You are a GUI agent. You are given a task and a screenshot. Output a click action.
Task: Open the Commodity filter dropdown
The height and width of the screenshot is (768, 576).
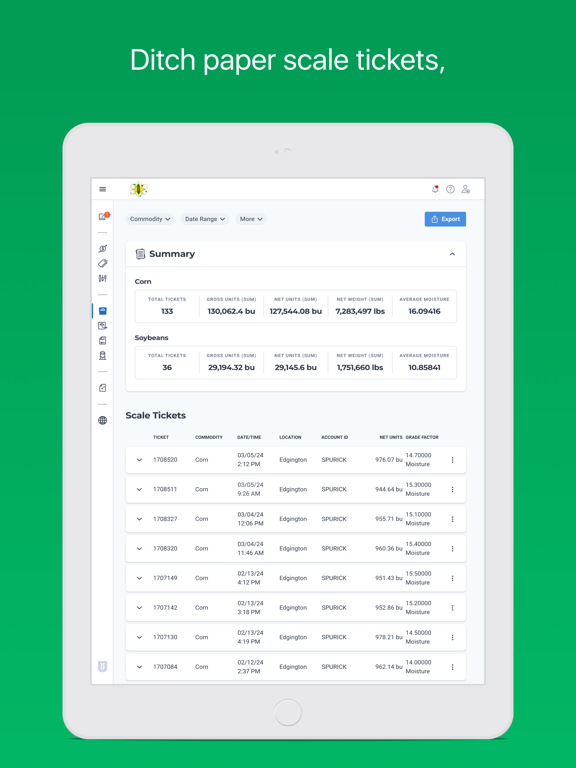point(150,219)
